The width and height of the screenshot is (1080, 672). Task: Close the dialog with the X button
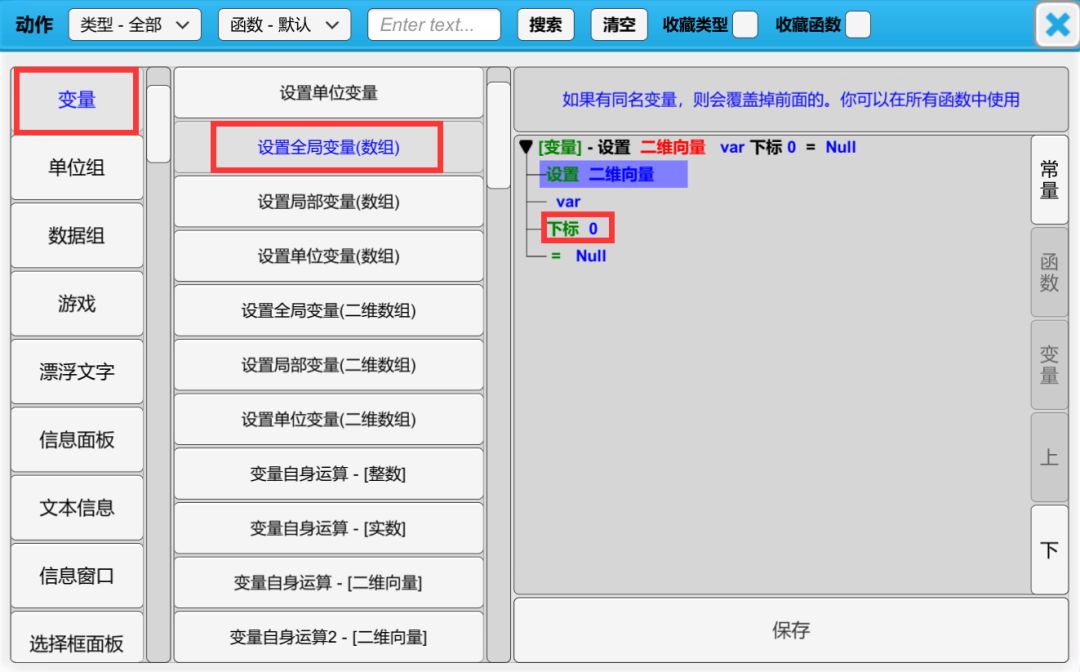pos(1057,25)
